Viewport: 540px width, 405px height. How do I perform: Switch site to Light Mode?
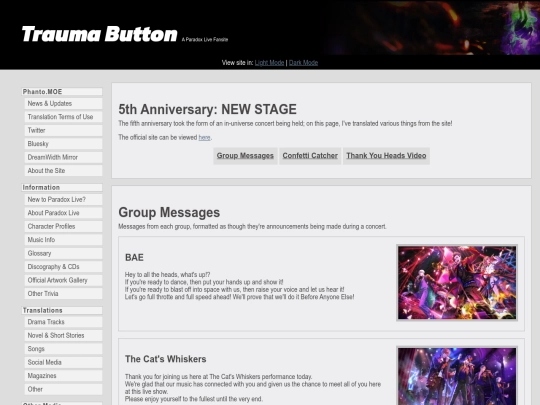pos(269,63)
